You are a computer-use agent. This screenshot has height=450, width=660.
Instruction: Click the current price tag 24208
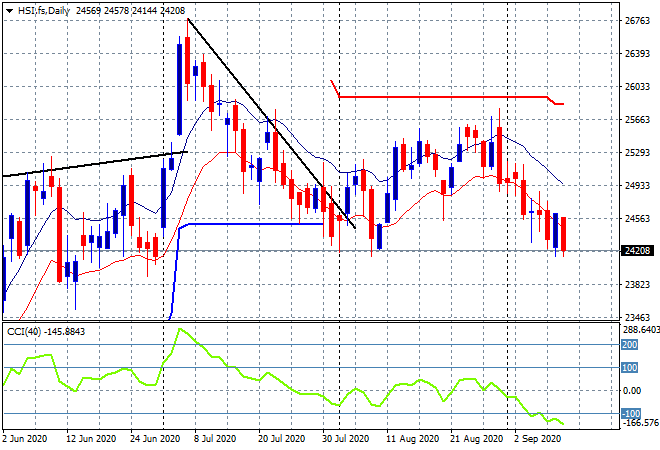pos(637,251)
